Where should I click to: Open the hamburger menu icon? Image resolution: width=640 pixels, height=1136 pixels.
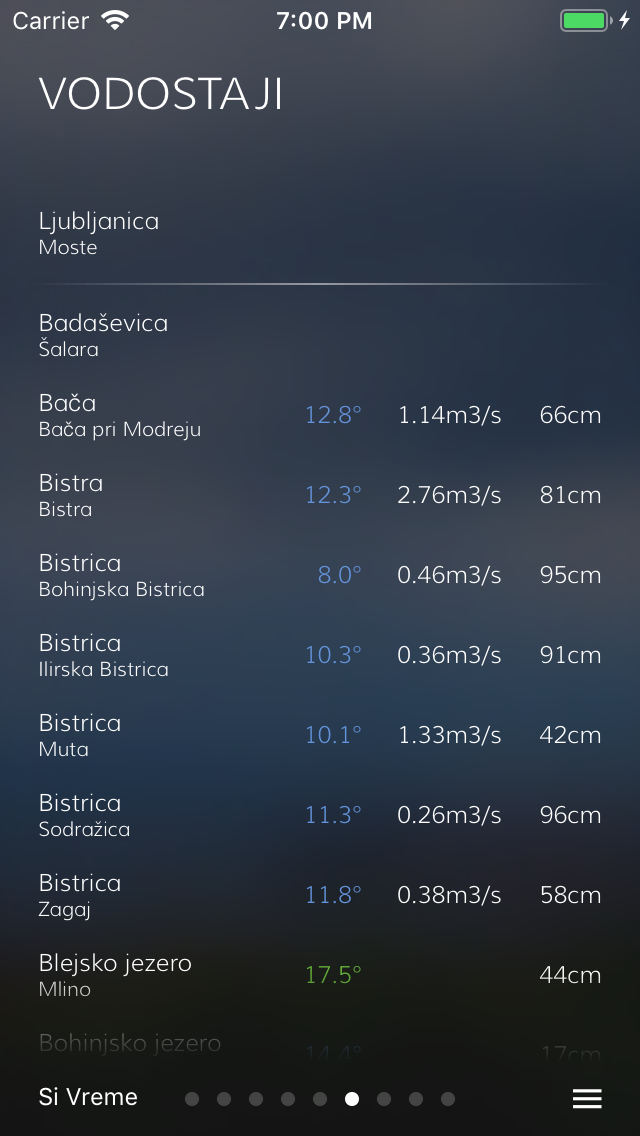[x=587, y=1099]
